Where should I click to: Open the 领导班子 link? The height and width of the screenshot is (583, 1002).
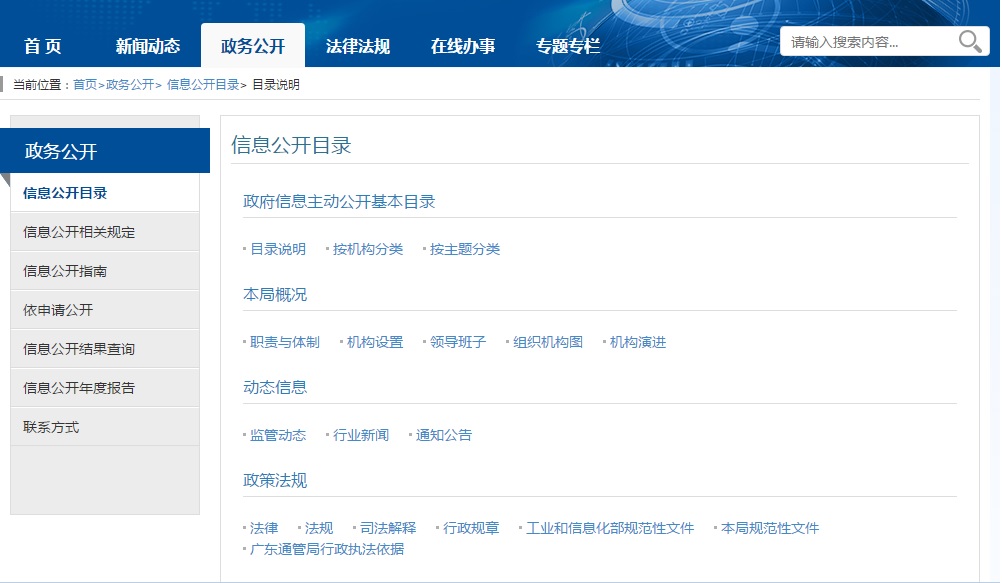coord(458,342)
